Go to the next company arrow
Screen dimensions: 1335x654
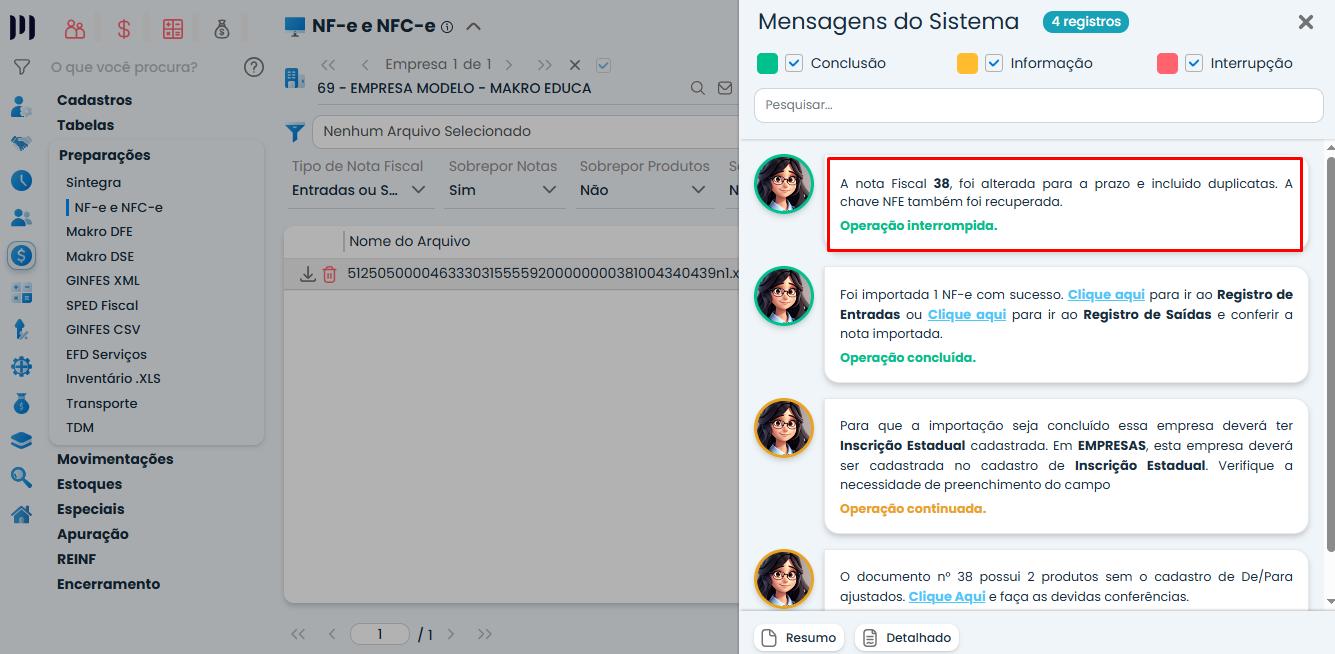tap(509, 64)
